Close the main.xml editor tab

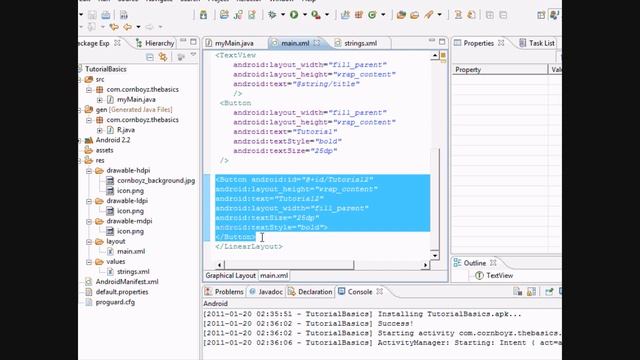tap(317, 43)
